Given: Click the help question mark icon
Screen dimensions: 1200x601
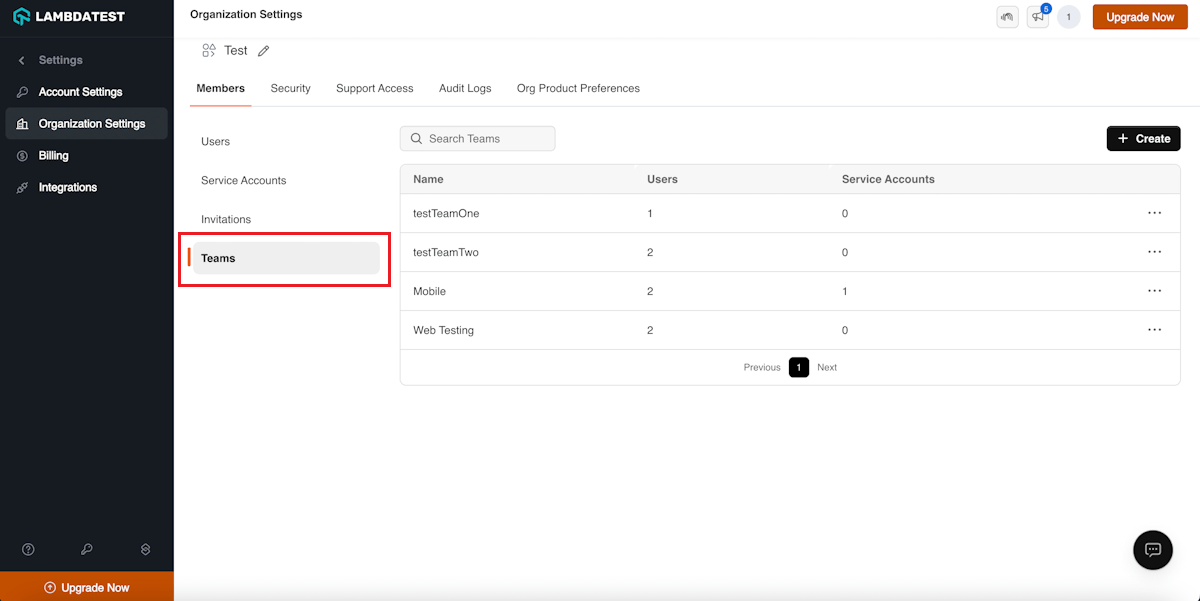Looking at the screenshot, I should click(x=28, y=549).
